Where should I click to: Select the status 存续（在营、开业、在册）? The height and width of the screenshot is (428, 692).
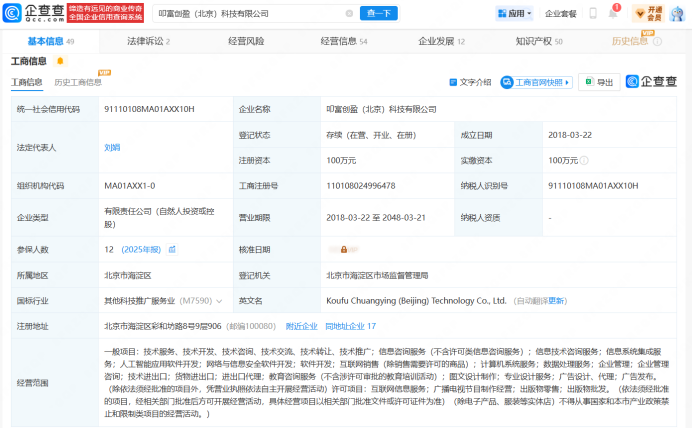371,135
